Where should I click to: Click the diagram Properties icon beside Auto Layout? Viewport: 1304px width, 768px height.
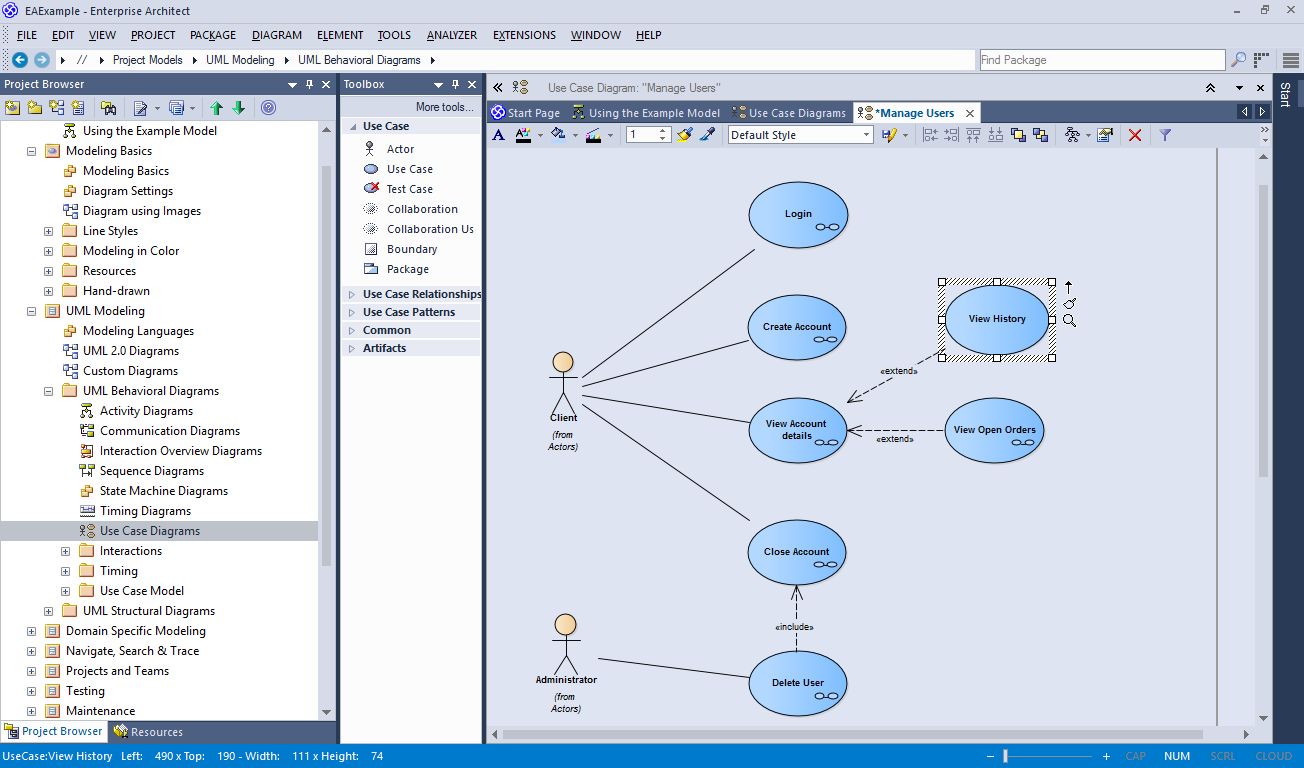coord(1105,135)
